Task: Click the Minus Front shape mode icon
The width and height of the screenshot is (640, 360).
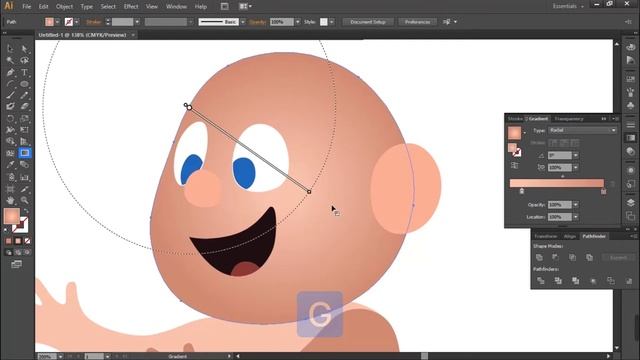Action: [x=556, y=258]
